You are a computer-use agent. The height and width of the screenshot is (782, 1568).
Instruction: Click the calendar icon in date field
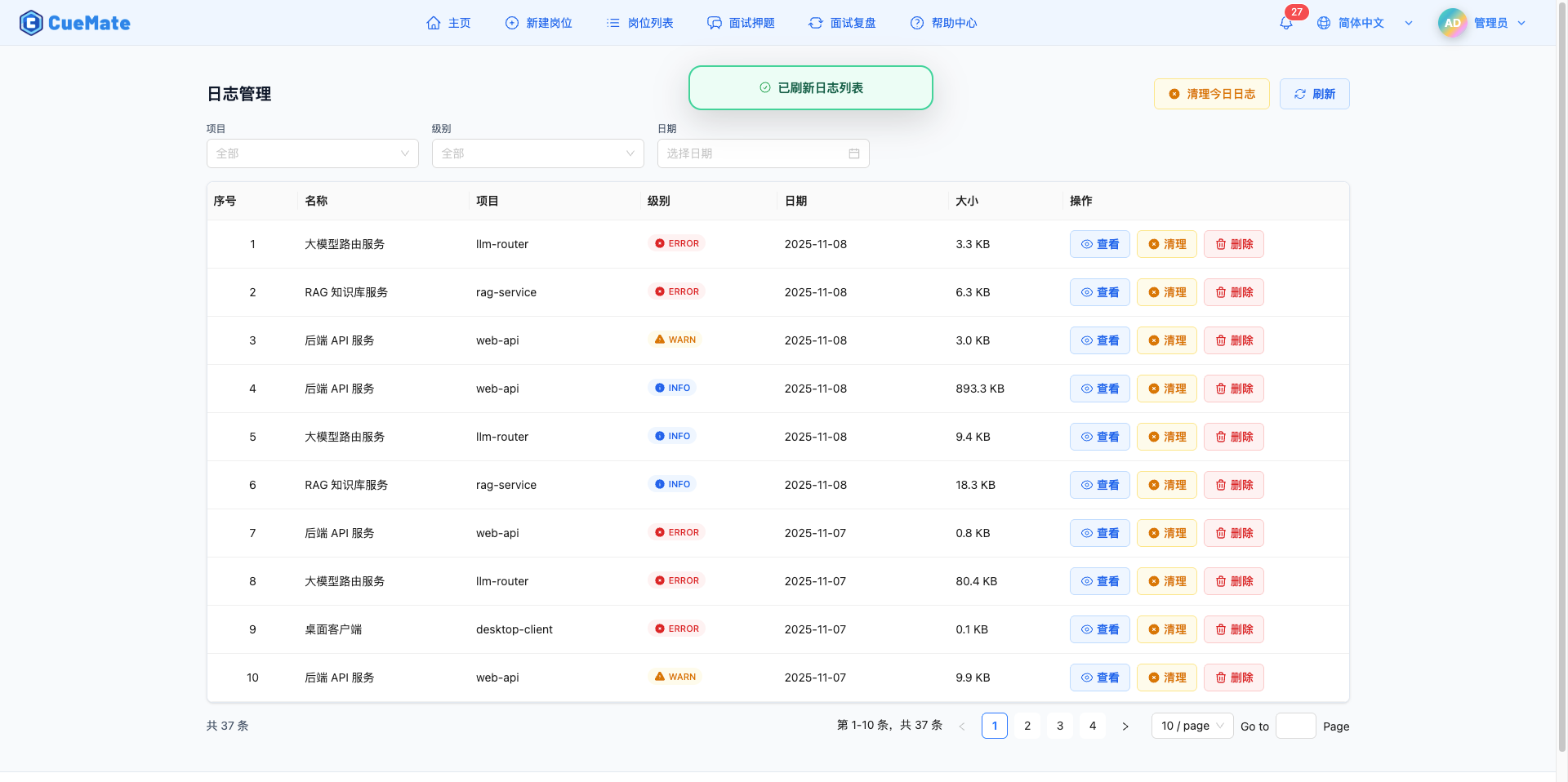[x=854, y=153]
